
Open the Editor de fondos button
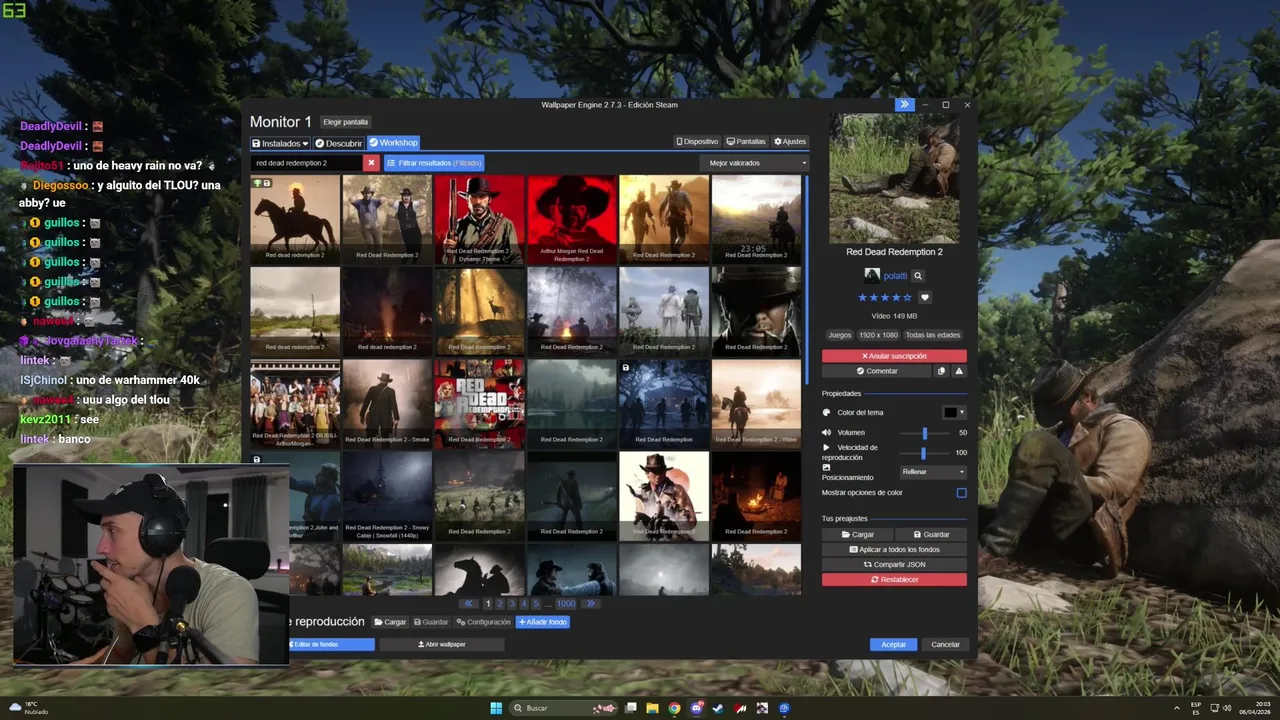[x=331, y=645]
